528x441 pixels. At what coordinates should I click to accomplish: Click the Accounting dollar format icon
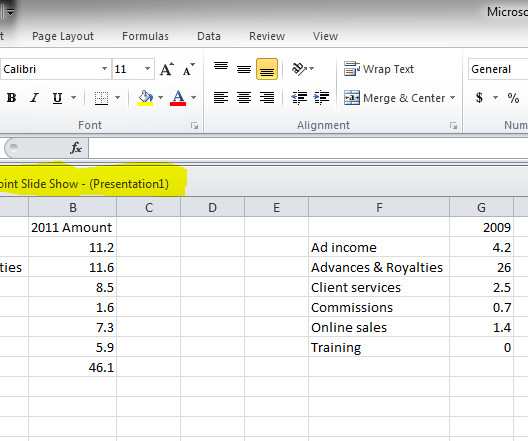tap(479, 98)
